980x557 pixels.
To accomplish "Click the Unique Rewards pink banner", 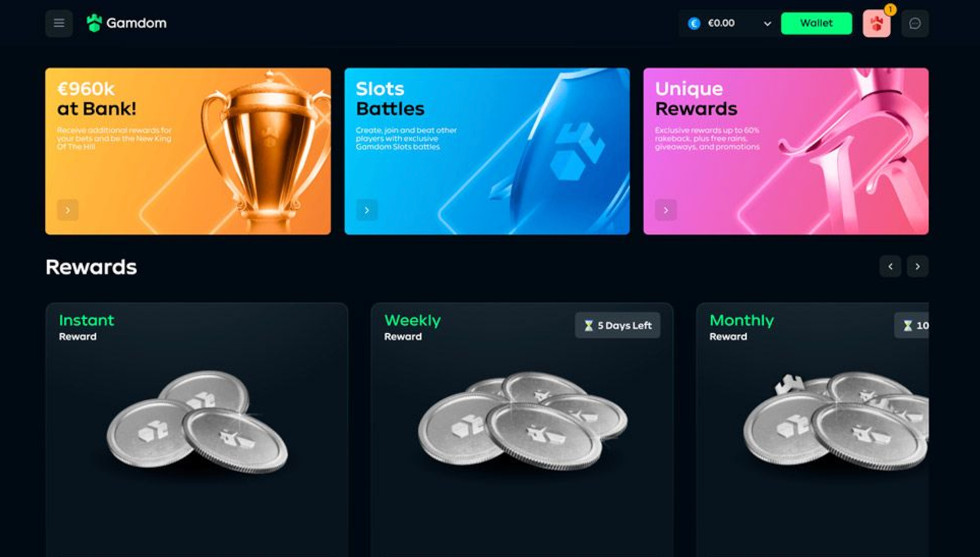I will 786,151.
